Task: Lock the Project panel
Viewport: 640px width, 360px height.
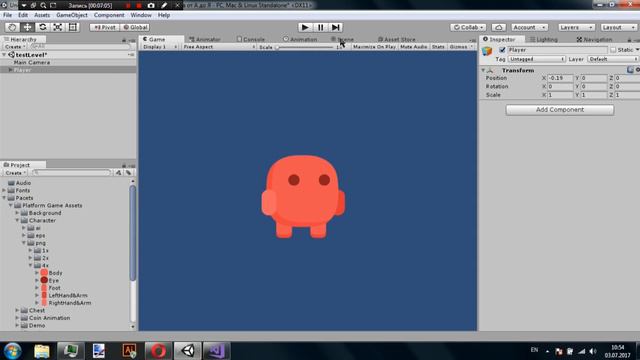Action: pyautogui.click(x=124, y=165)
